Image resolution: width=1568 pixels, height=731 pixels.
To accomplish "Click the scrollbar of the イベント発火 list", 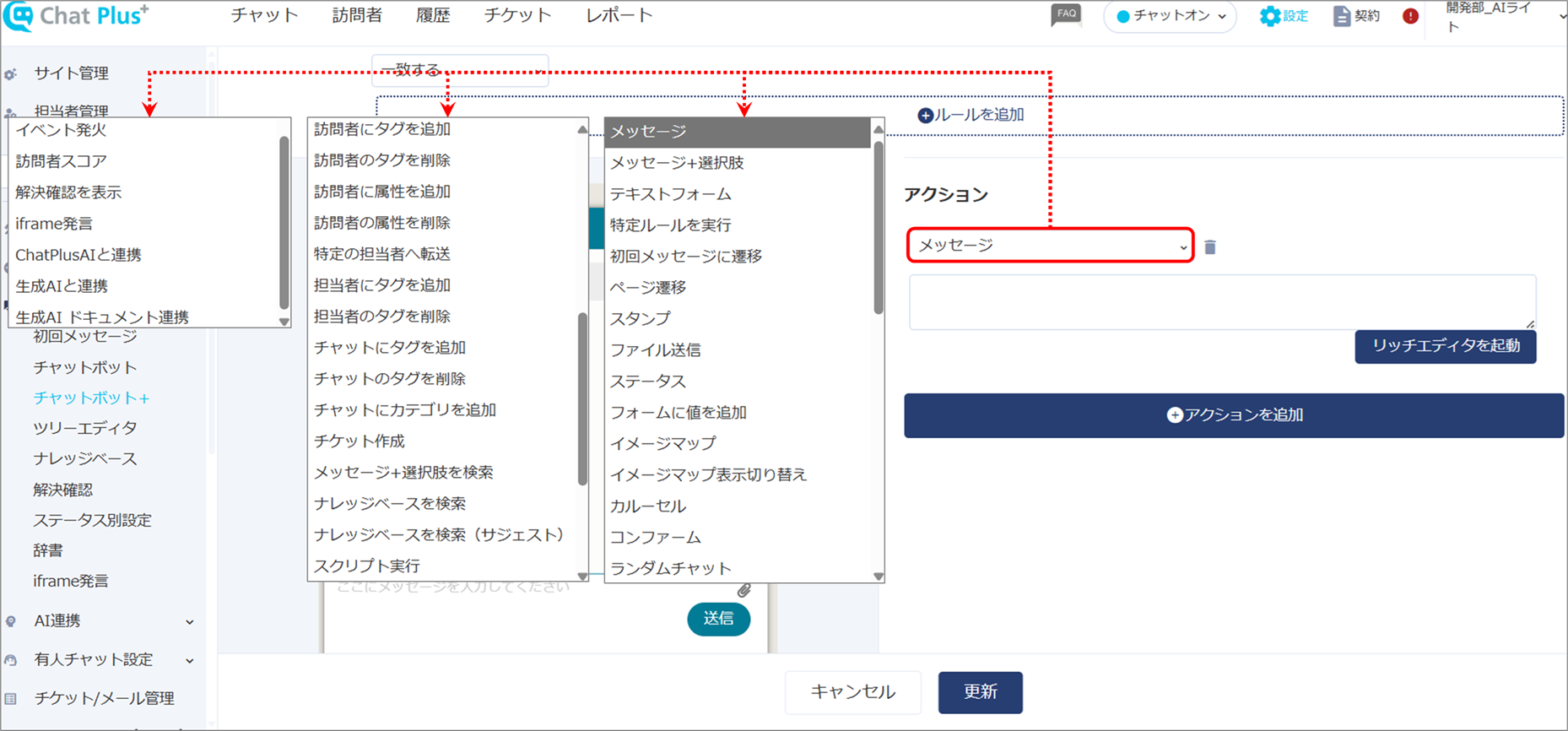I will coord(284,223).
